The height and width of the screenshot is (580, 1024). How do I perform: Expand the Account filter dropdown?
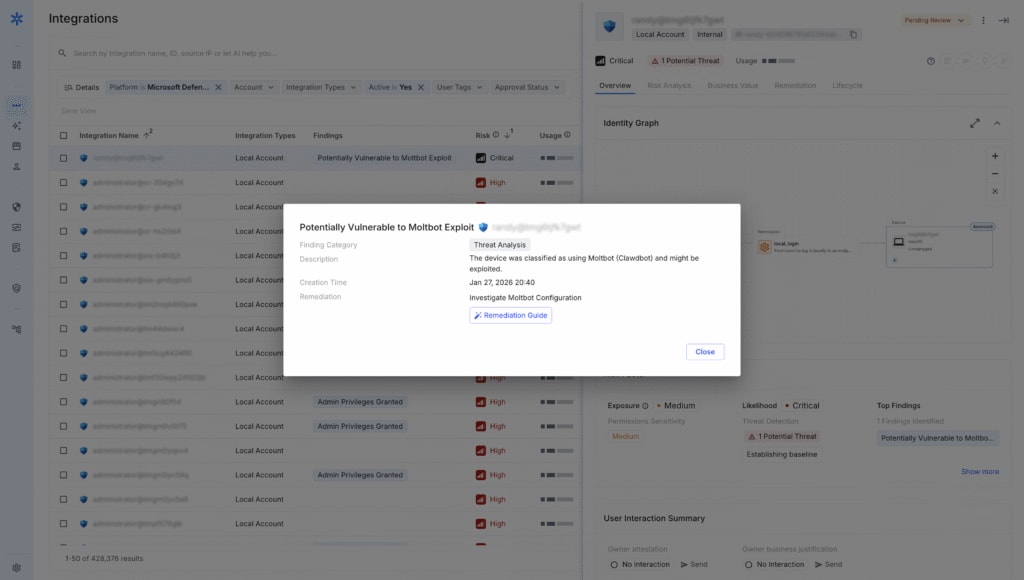tap(254, 86)
